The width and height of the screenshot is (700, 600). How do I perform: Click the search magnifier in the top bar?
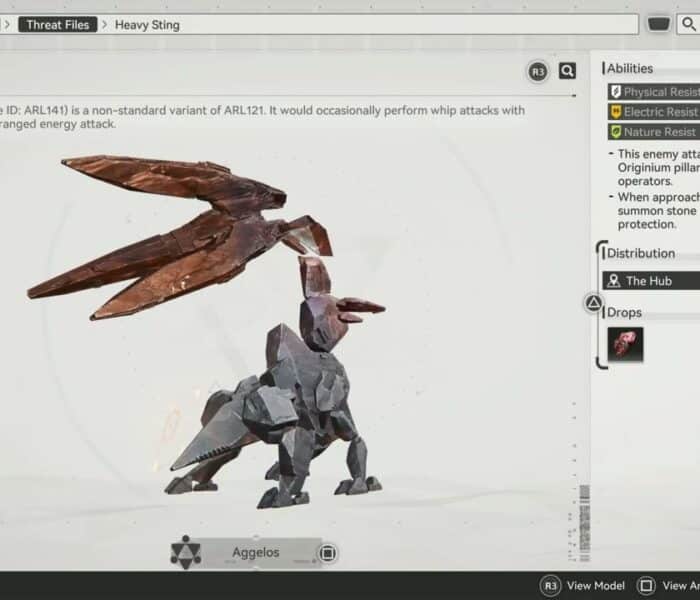(x=689, y=24)
